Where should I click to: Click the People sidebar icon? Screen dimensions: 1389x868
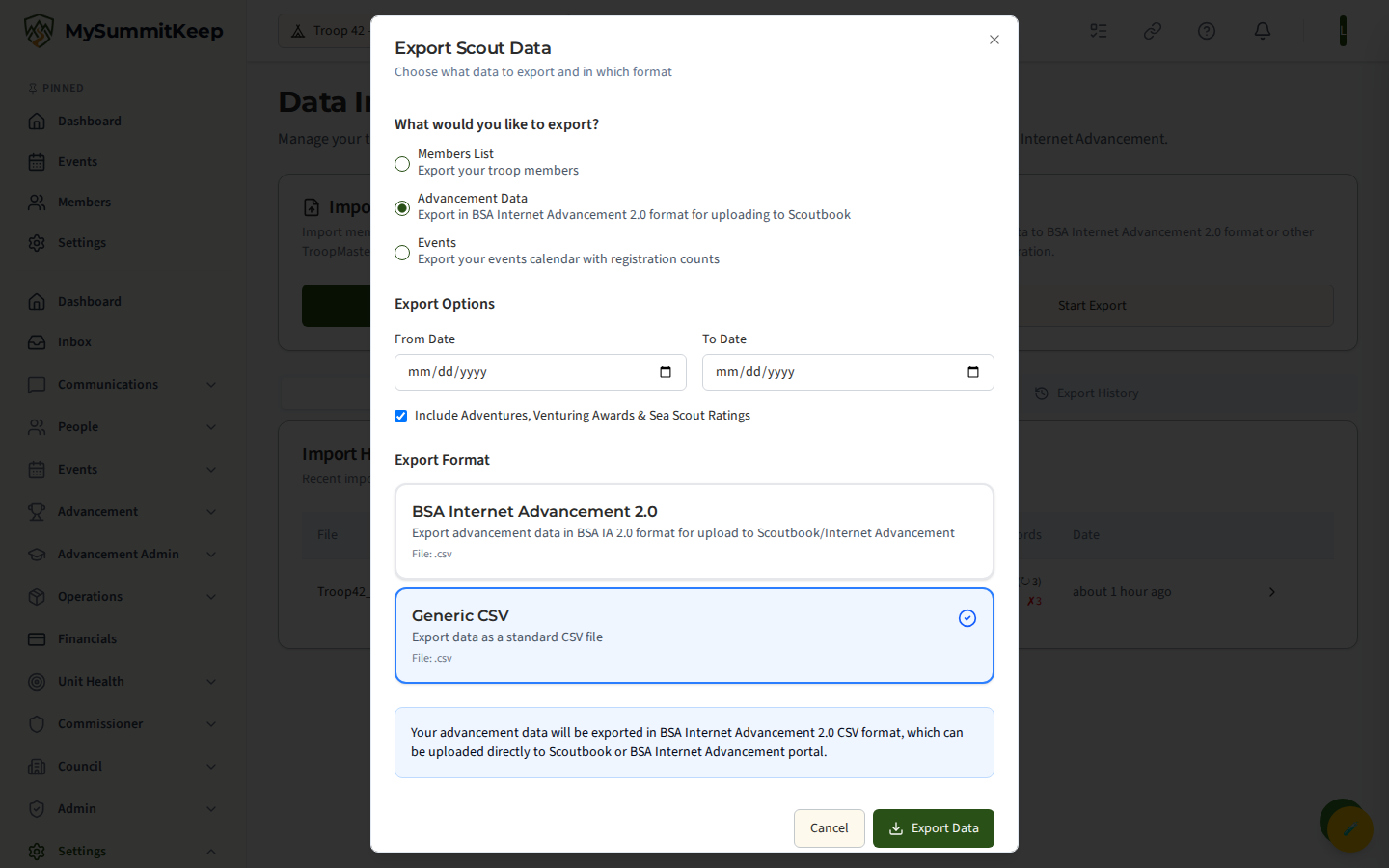click(x=37, y=427)
